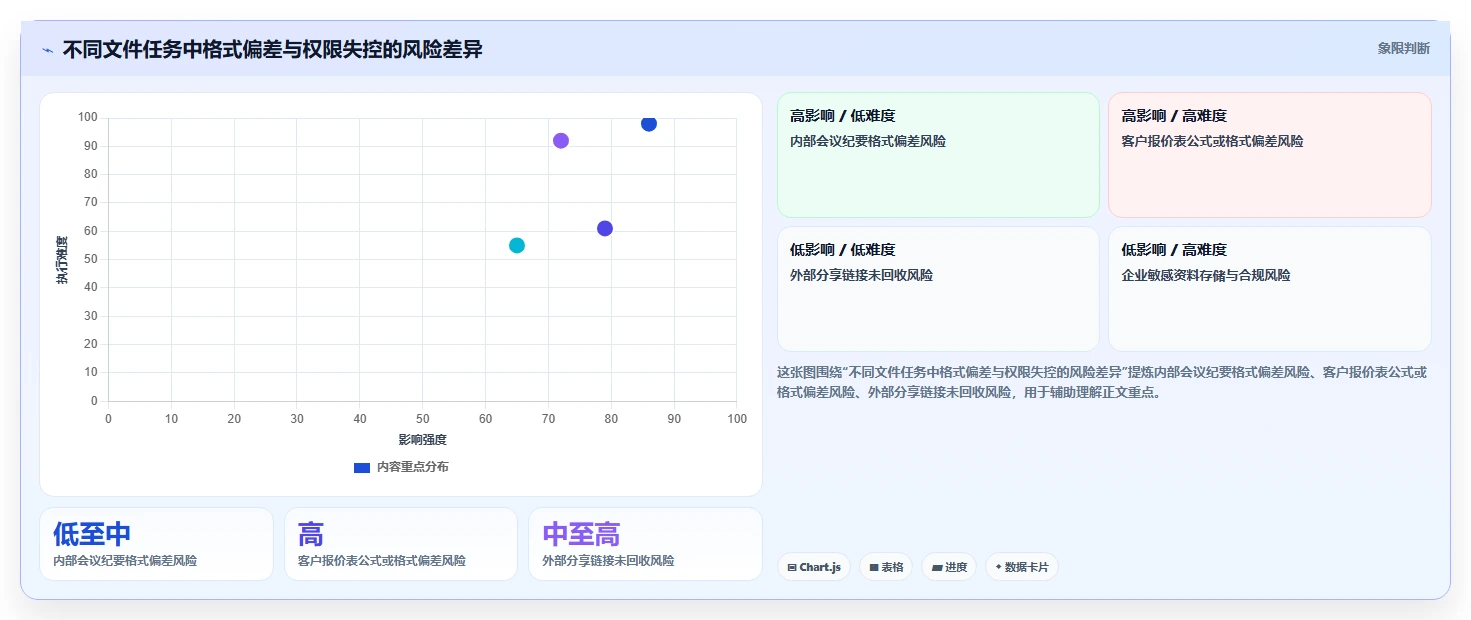Click 内部会议纪要格式偏差风险 under 低至中
Image resolution: width=1471 pixels, height=620 pixels.
(x=125, y=561)
